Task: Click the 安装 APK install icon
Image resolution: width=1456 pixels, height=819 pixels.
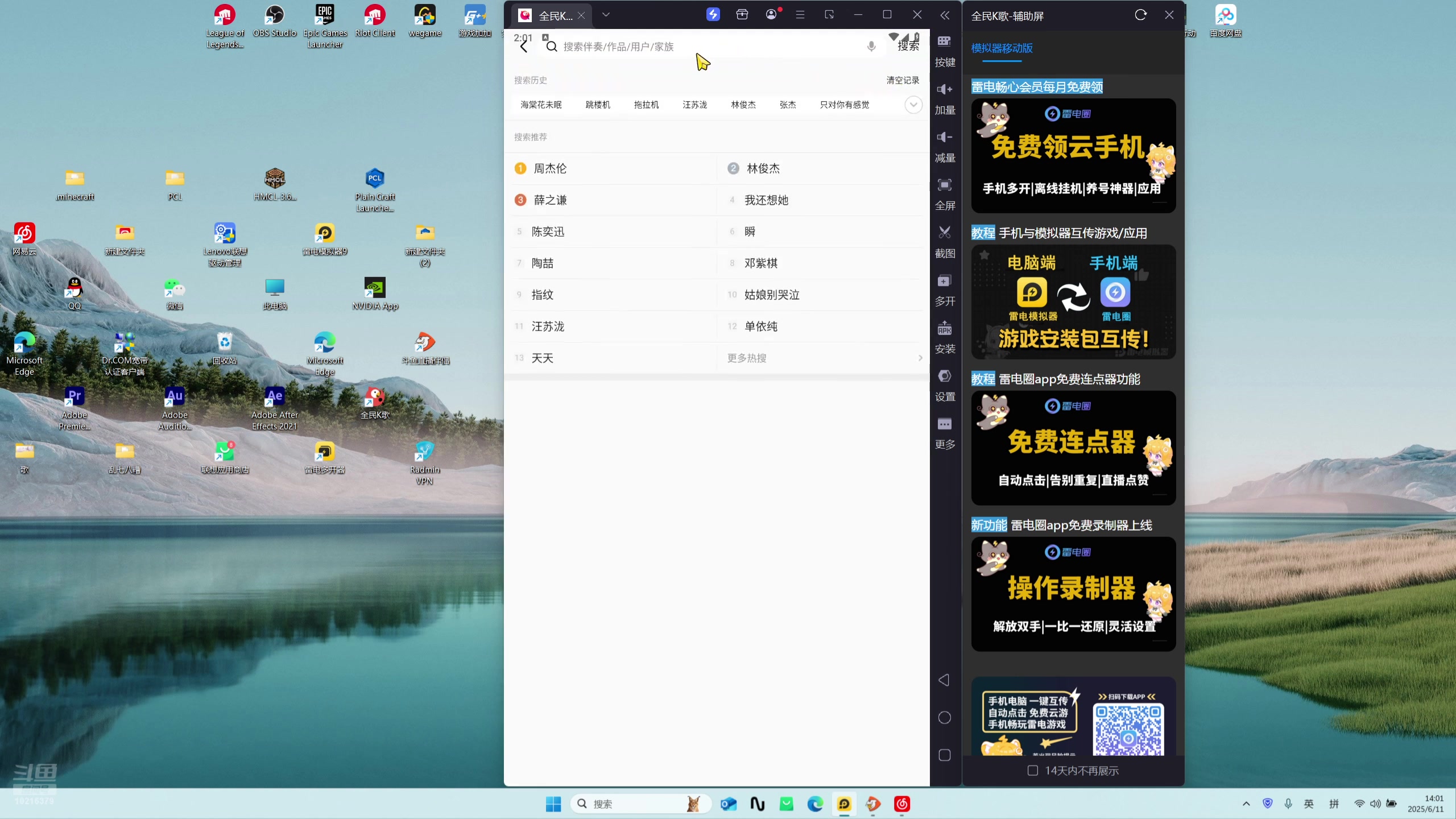Action: pyautogui.click(x=945, y=328)
